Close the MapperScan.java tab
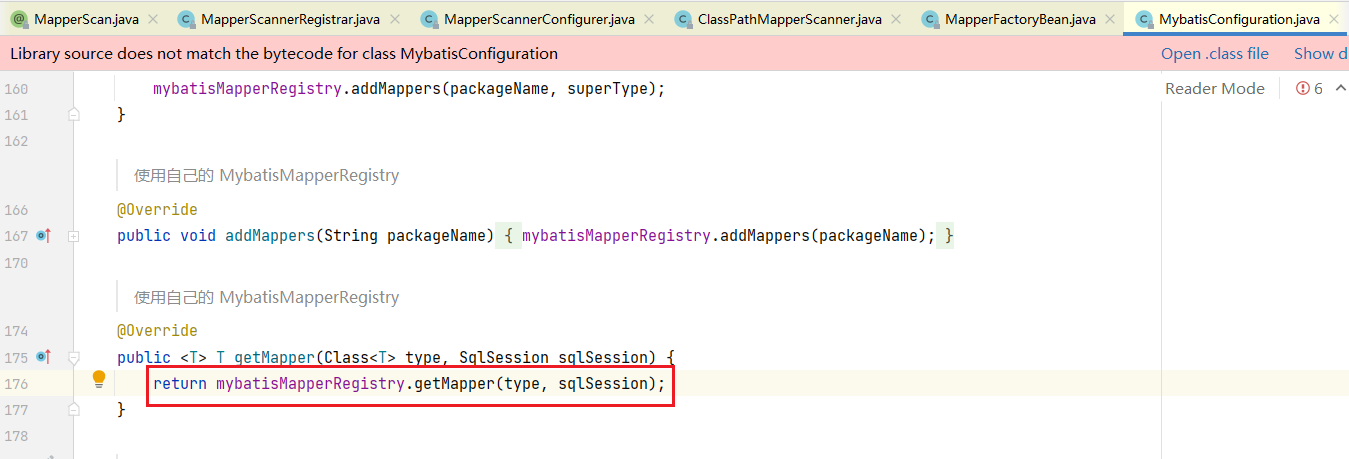The image size is (1349, 459). pos(154,19)
